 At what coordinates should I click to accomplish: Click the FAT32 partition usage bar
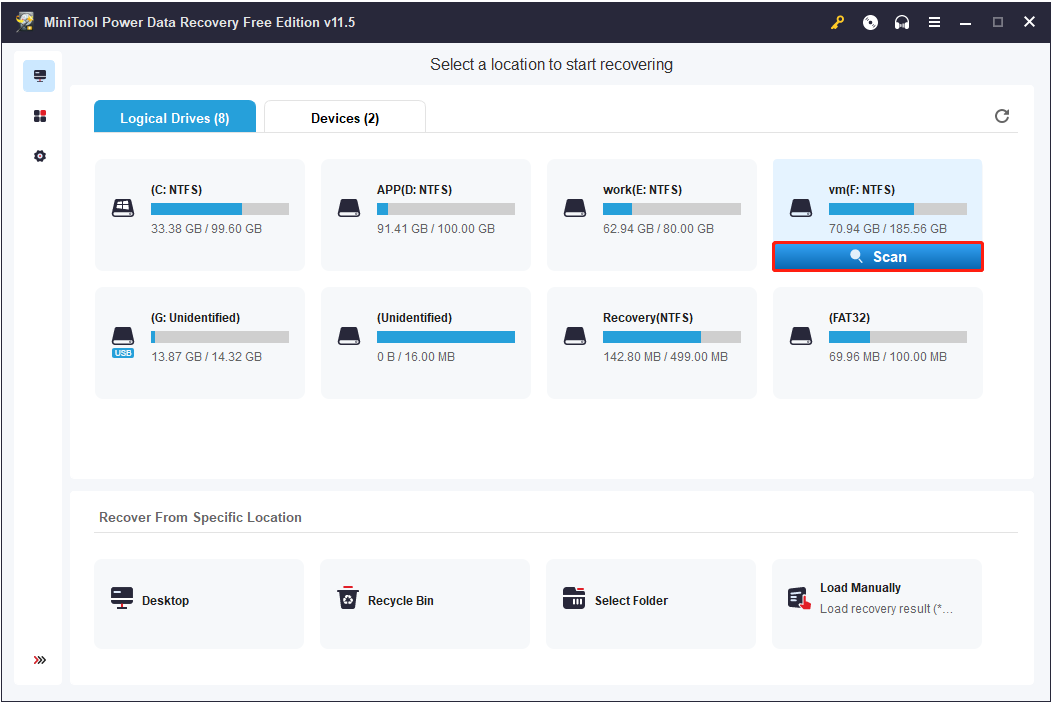tap(898, 337)
